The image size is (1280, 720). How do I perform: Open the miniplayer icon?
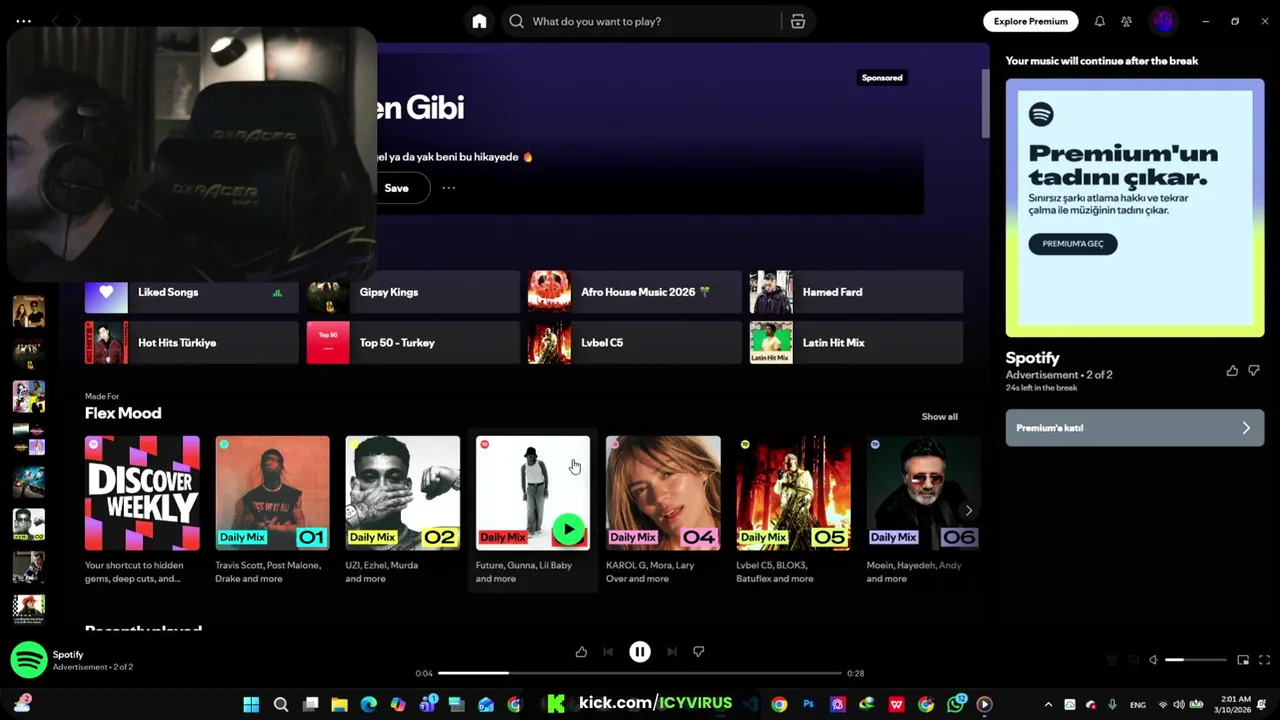[1243, 660]
